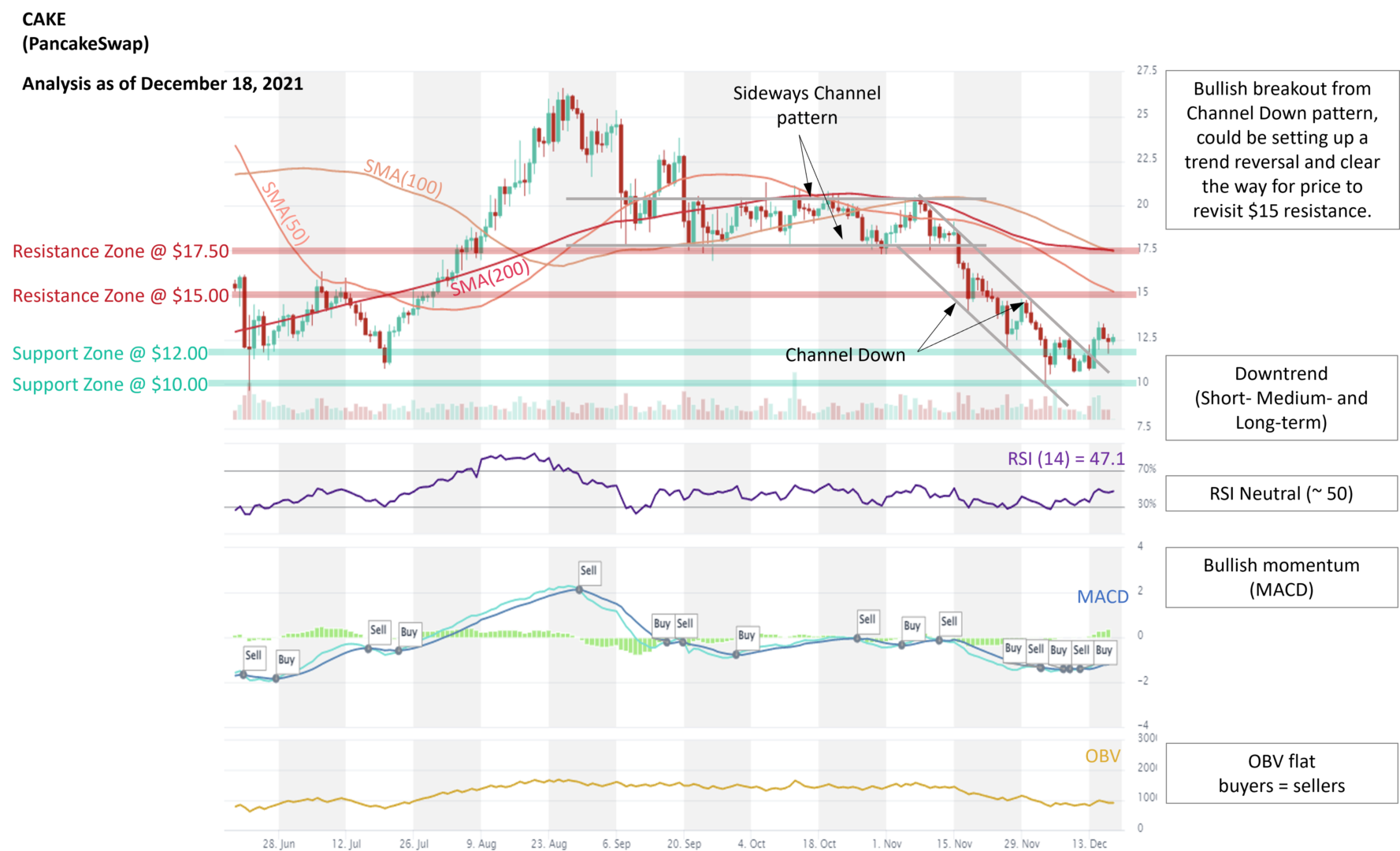Click the '26. Jul' date axis label
The height and width of the screenshot is (851, 1400).
point(414,843)
